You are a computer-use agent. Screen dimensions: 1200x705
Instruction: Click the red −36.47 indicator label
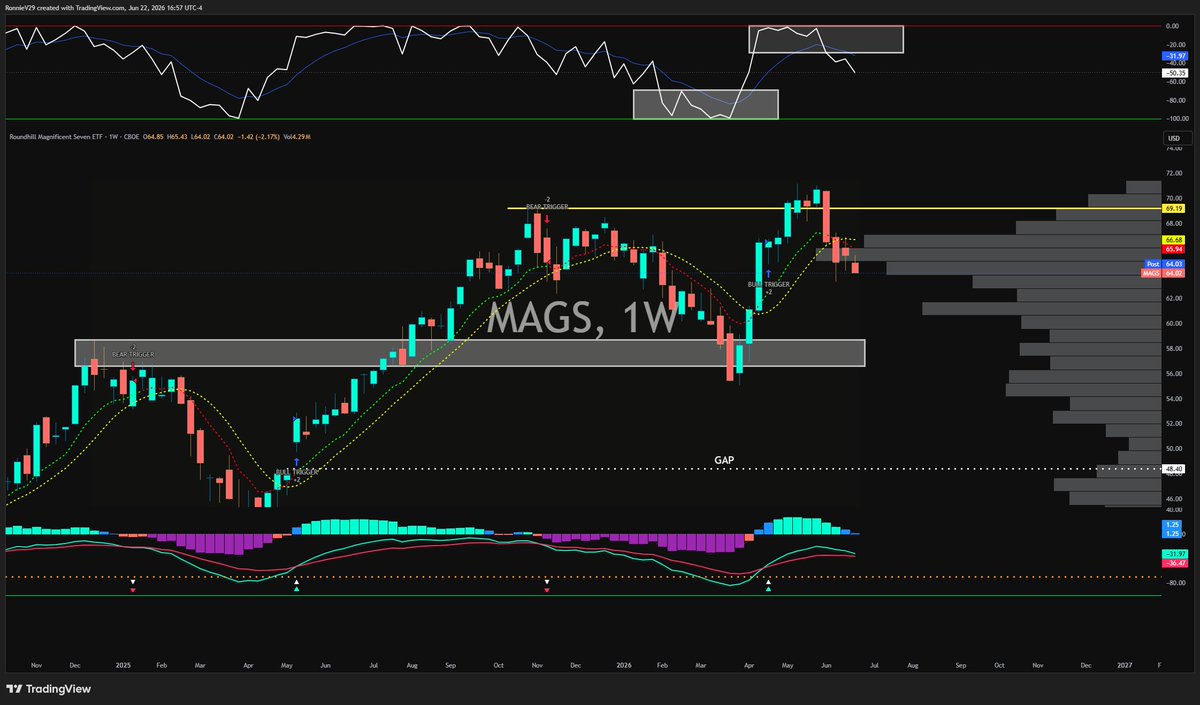1173,563
